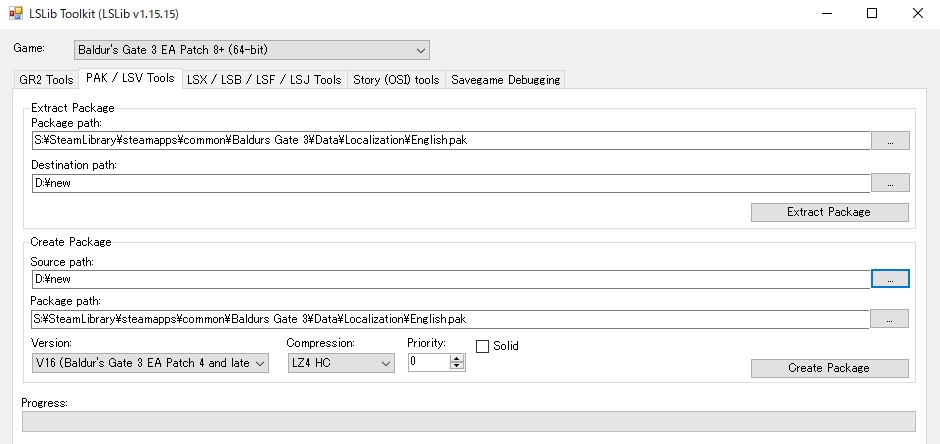Click the 'Version:' label

[x=51, y=343]
